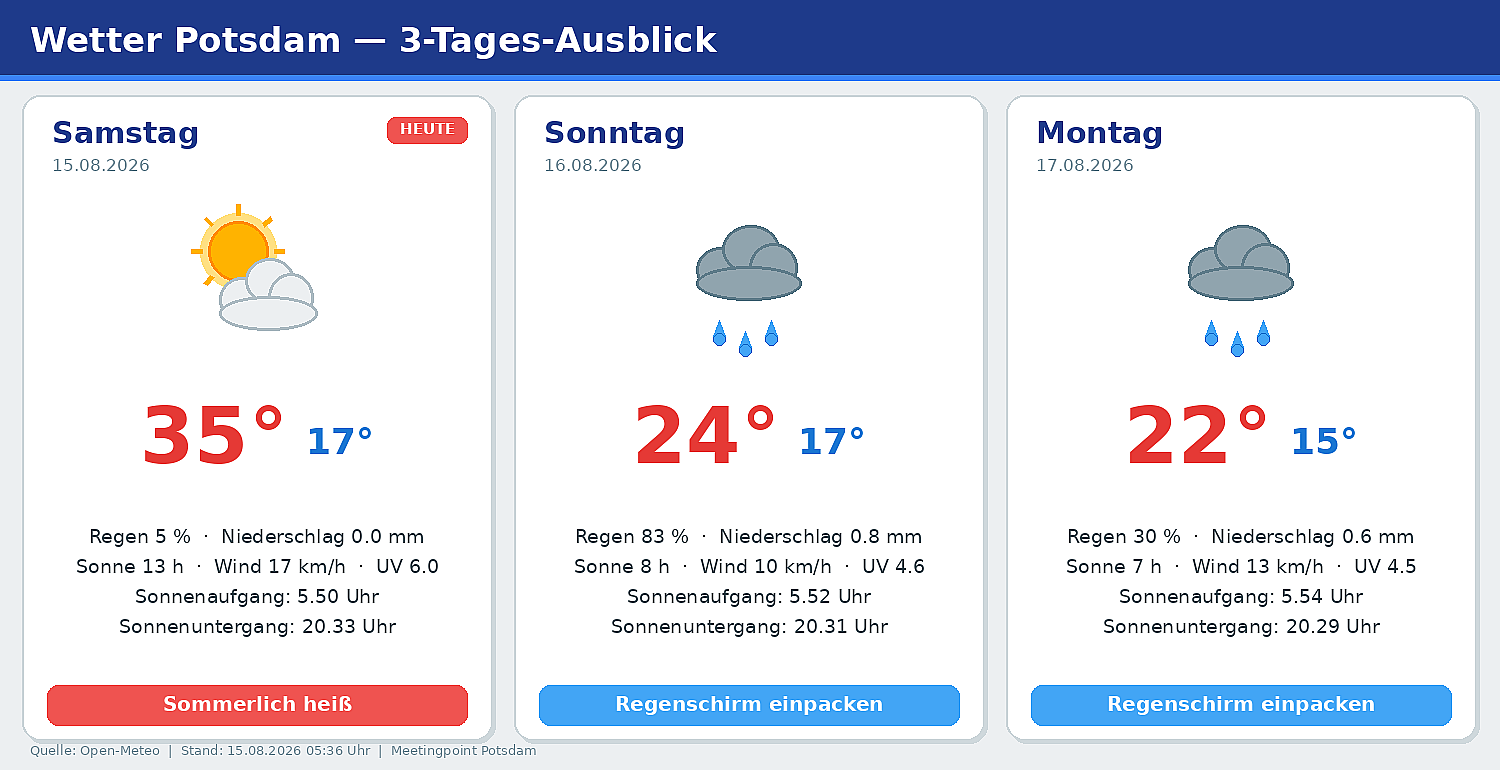This screenshot has height=770, width=1500.
Task: Click the raindrops under Montag's cloud
Action: click(x=1237, y=338)
